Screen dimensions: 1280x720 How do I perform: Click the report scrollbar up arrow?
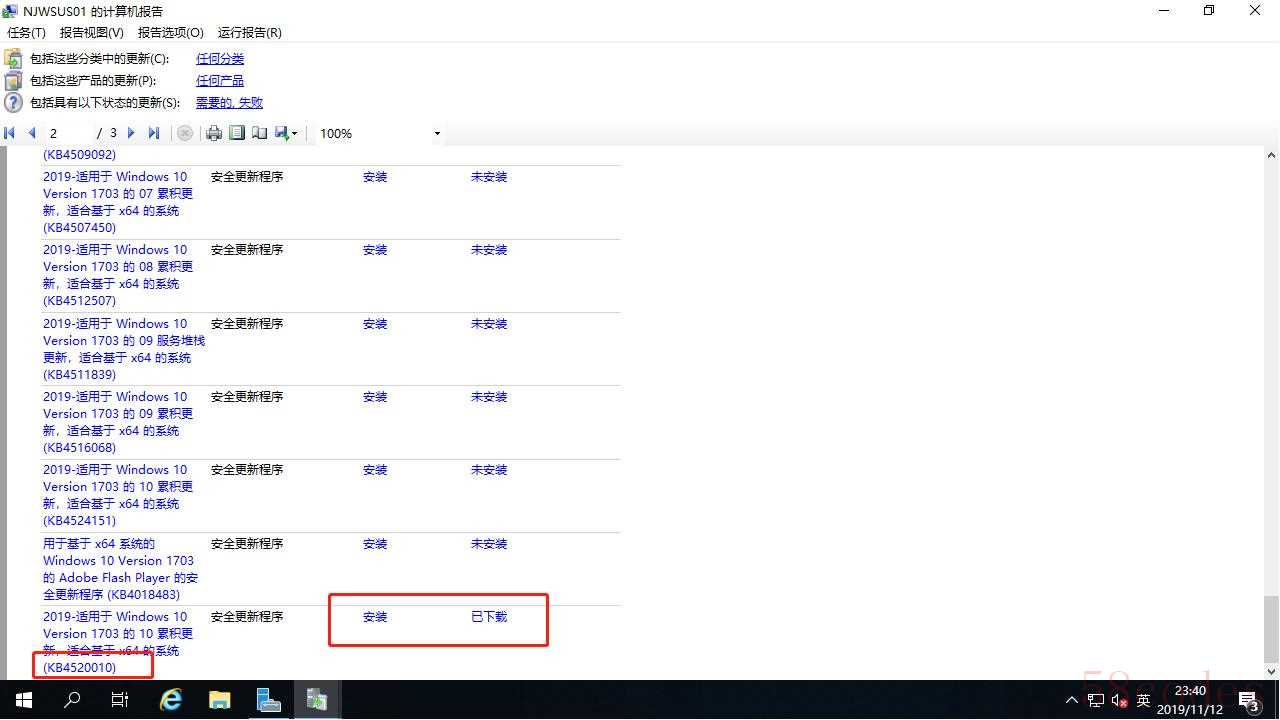(1271, 155)
